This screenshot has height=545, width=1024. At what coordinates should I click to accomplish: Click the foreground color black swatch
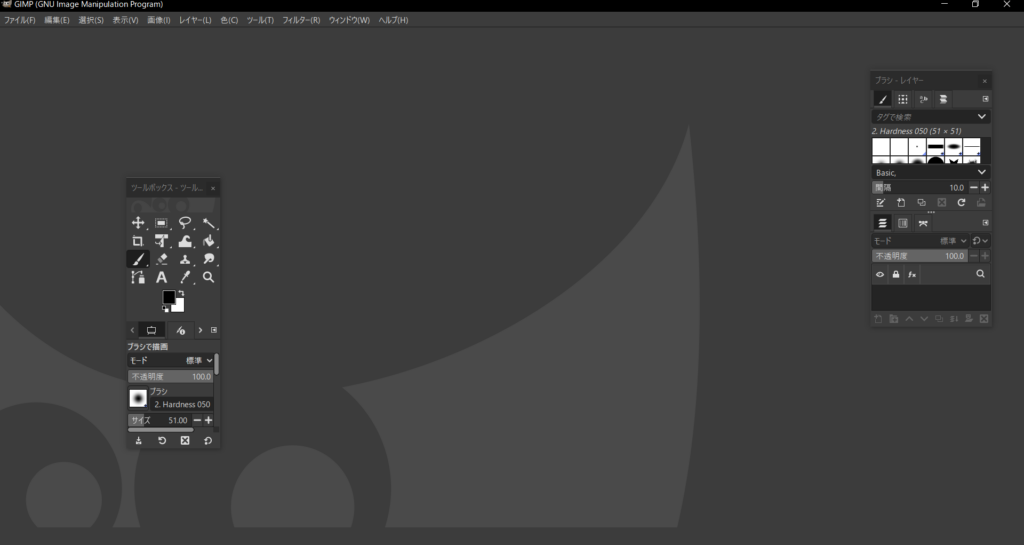click(x=168, y=297)
